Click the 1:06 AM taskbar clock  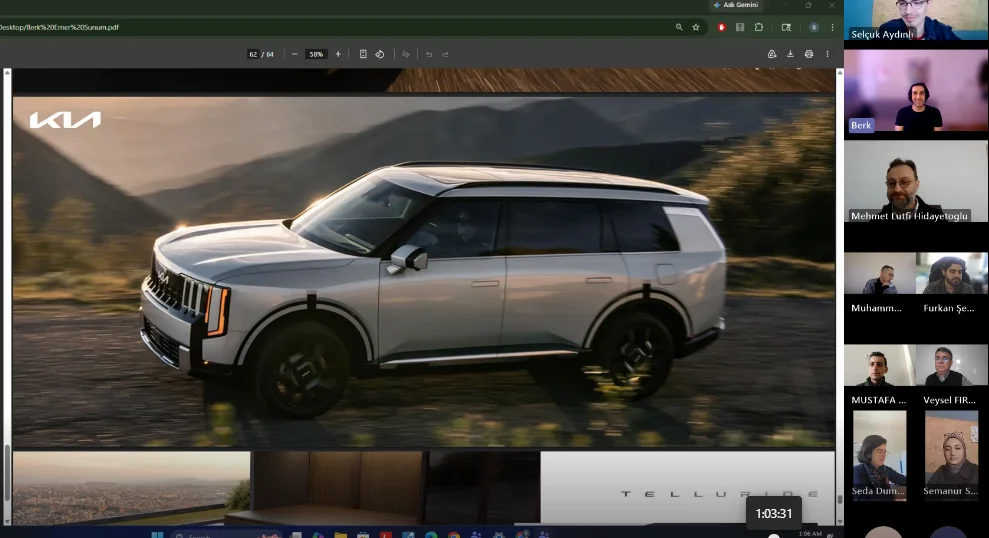(x=809, y=534)
